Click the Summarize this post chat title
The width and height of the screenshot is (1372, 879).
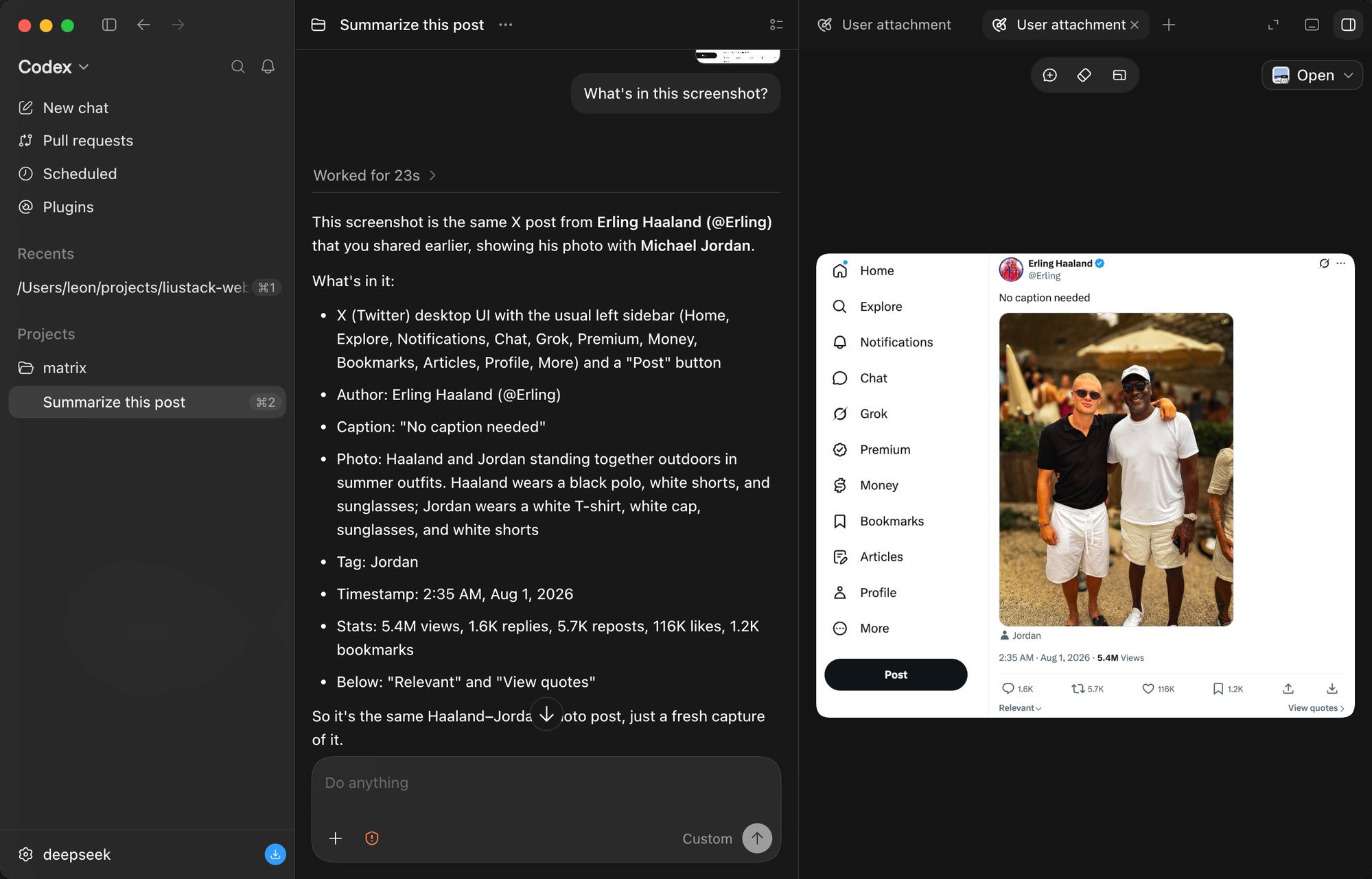(412, 25)
